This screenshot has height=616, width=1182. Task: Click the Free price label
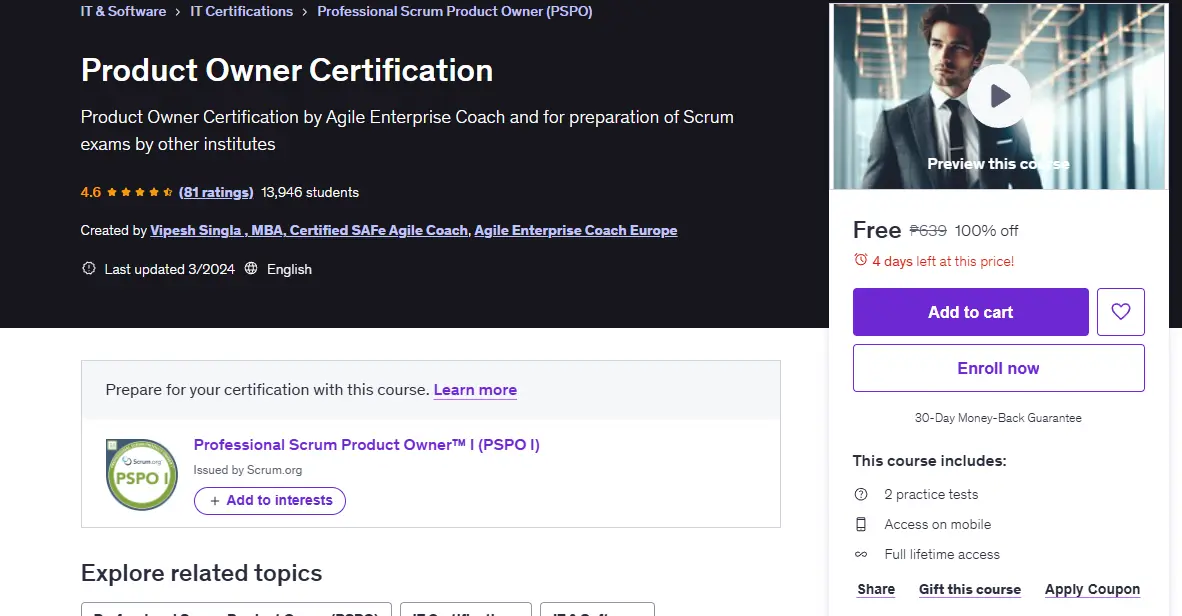click(x=877, y=230)
